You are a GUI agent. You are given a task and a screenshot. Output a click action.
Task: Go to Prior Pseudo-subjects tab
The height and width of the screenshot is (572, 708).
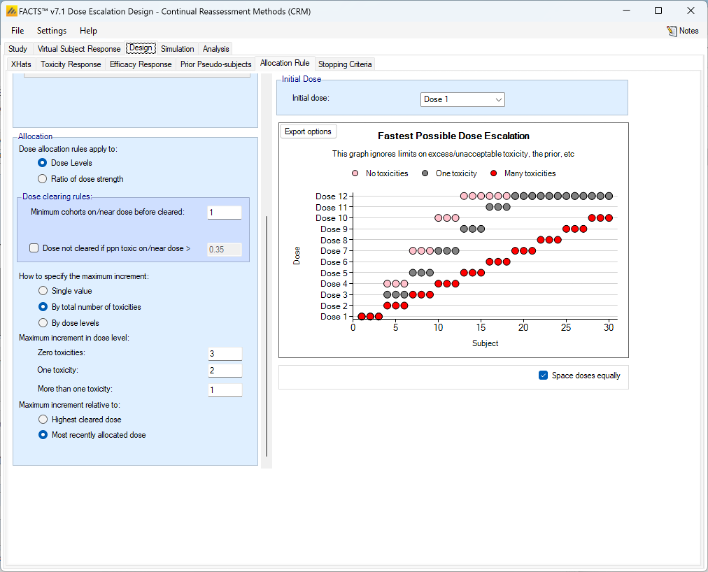[215, 64]
